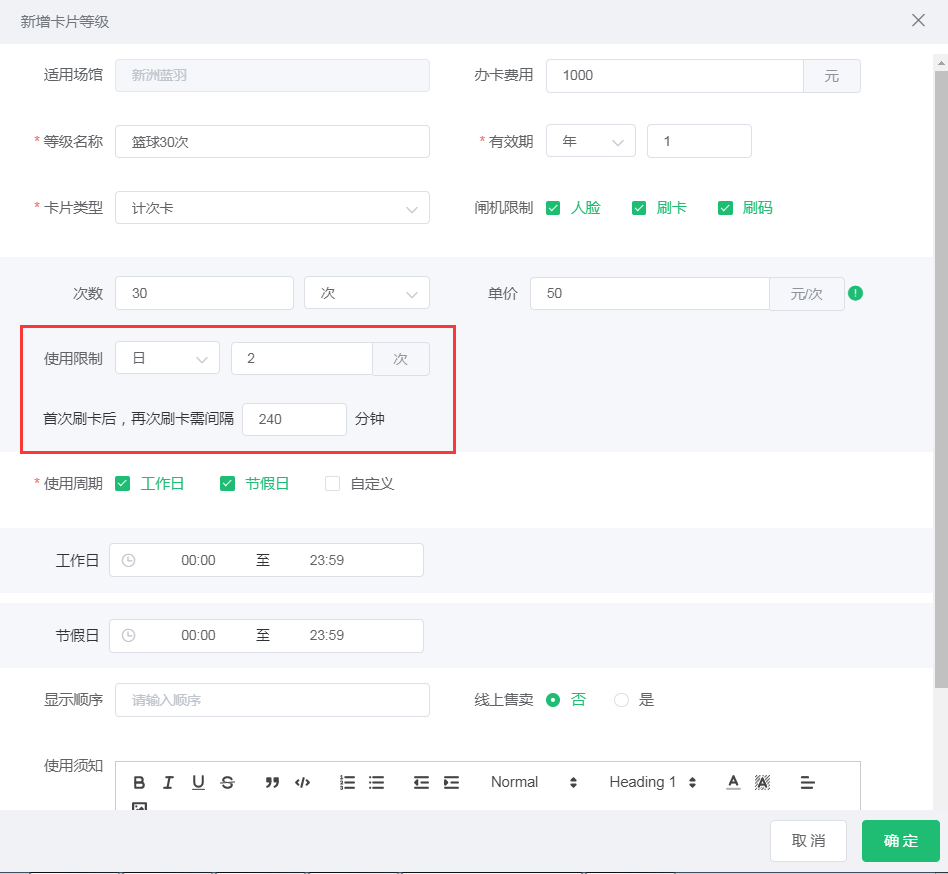Viewport: 948px width, 874px height.
Task: Enable the 自定义 usage period checkbox
Action: coord(333,484)
